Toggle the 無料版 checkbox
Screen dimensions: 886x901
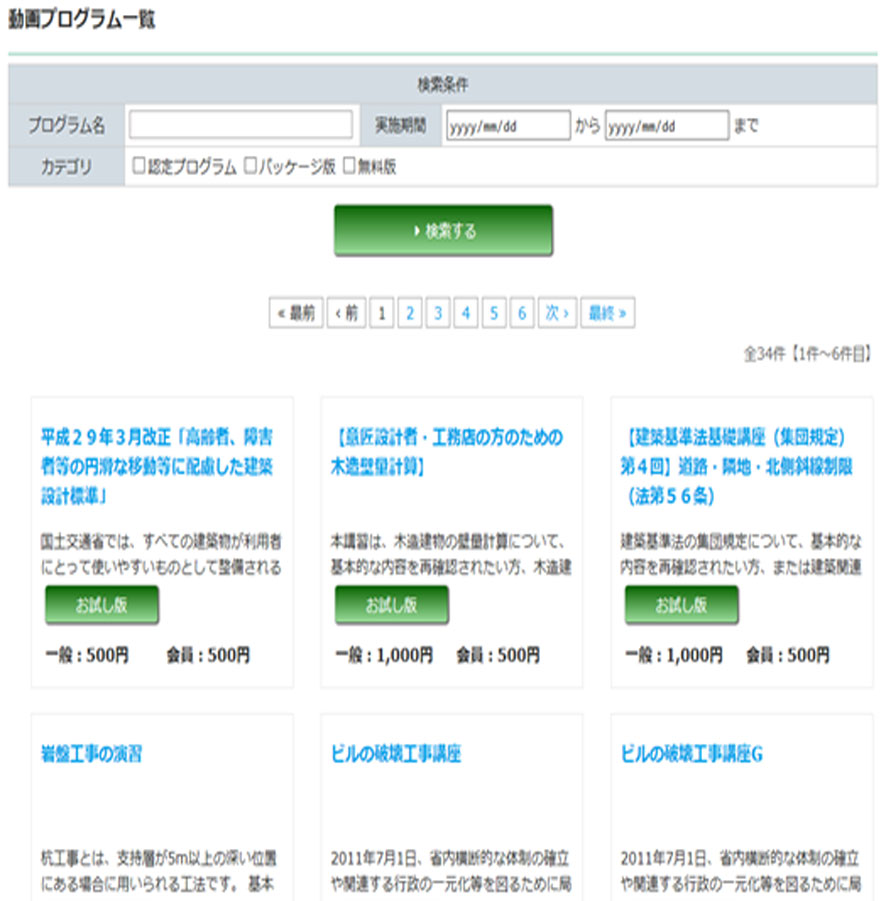(x=349, y=166)
